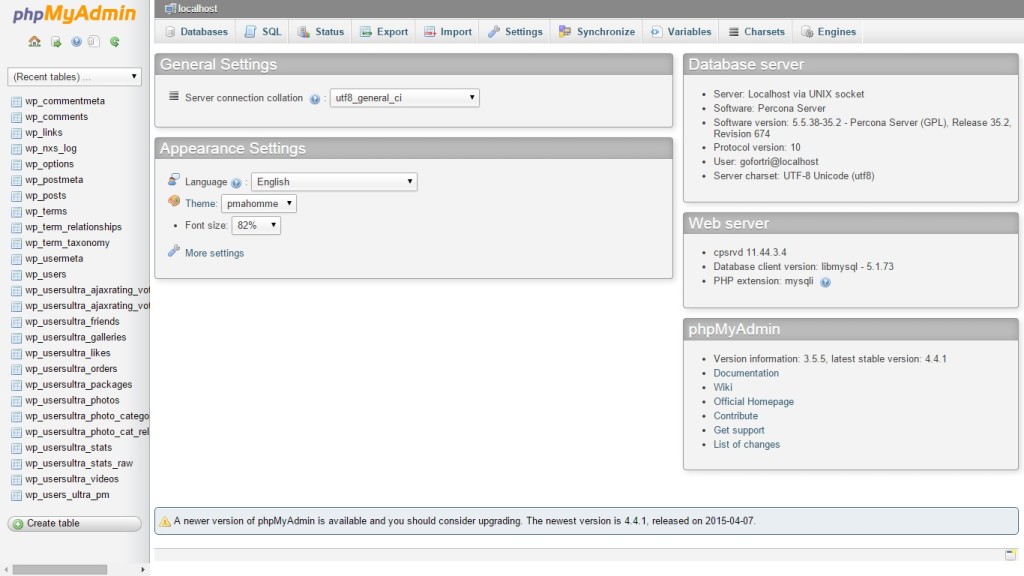Viewport: 1024px width, 576px height.
Task: Click the upgrade notice mentioning version 4.4.1
Action: point(586,521)
